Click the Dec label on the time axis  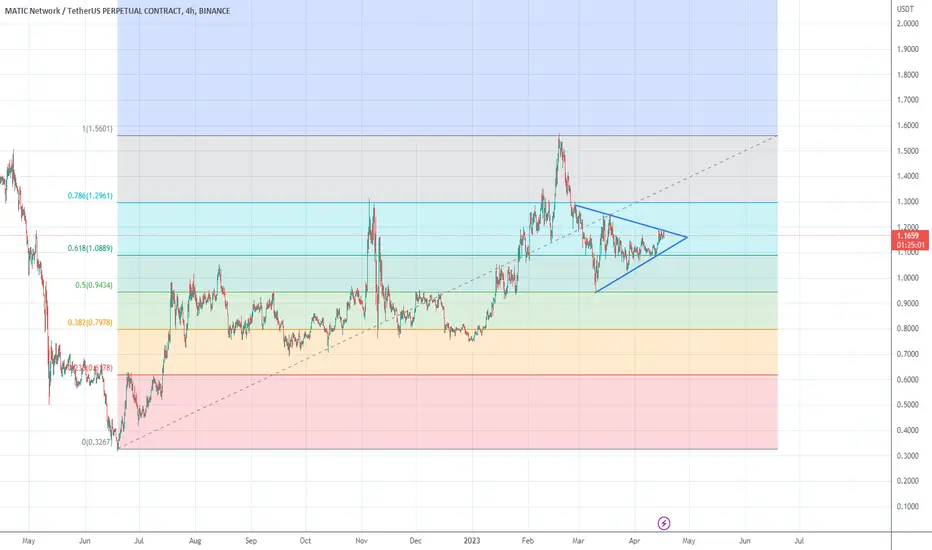415,541
